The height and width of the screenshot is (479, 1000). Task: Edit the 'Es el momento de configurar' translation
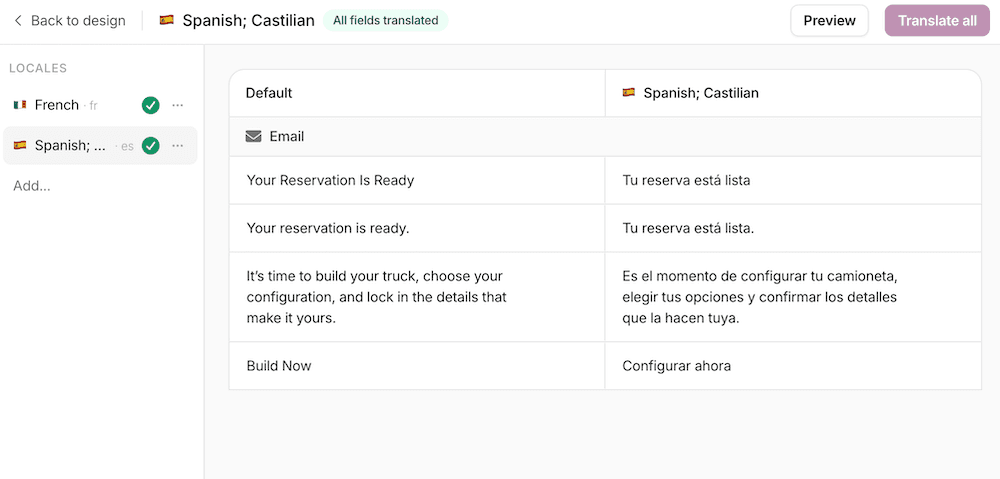tap(793, 297)
